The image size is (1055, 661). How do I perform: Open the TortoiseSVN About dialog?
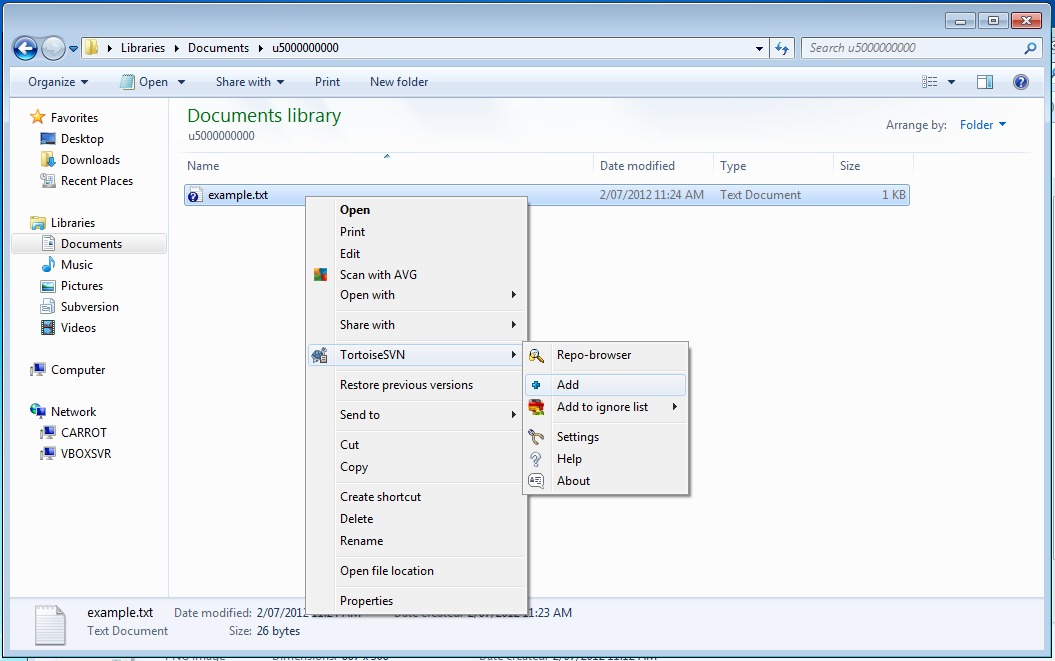(573, 480)
